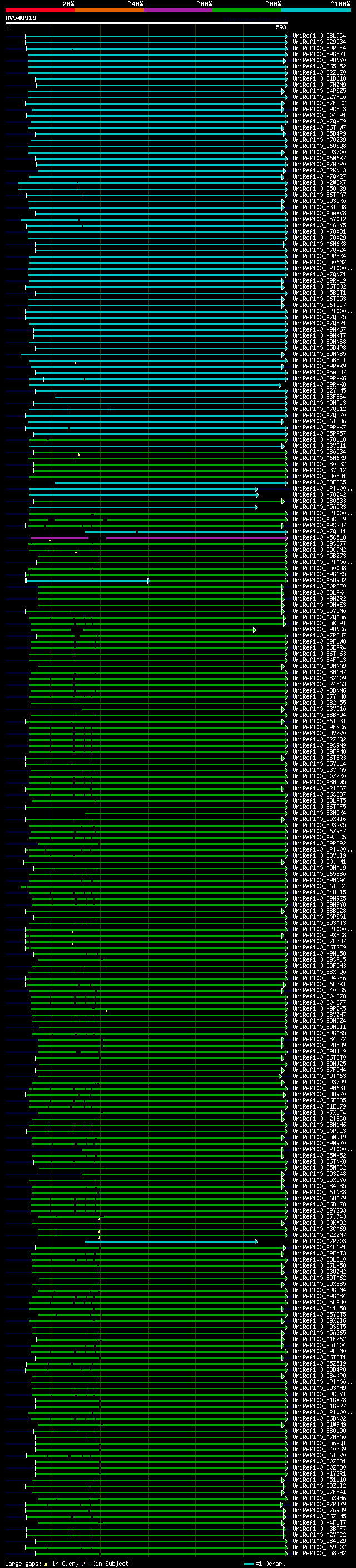Open hit label UniRef100_C3VI10
This screenshot has height=1568, width=356.
(x=319, y=709)
